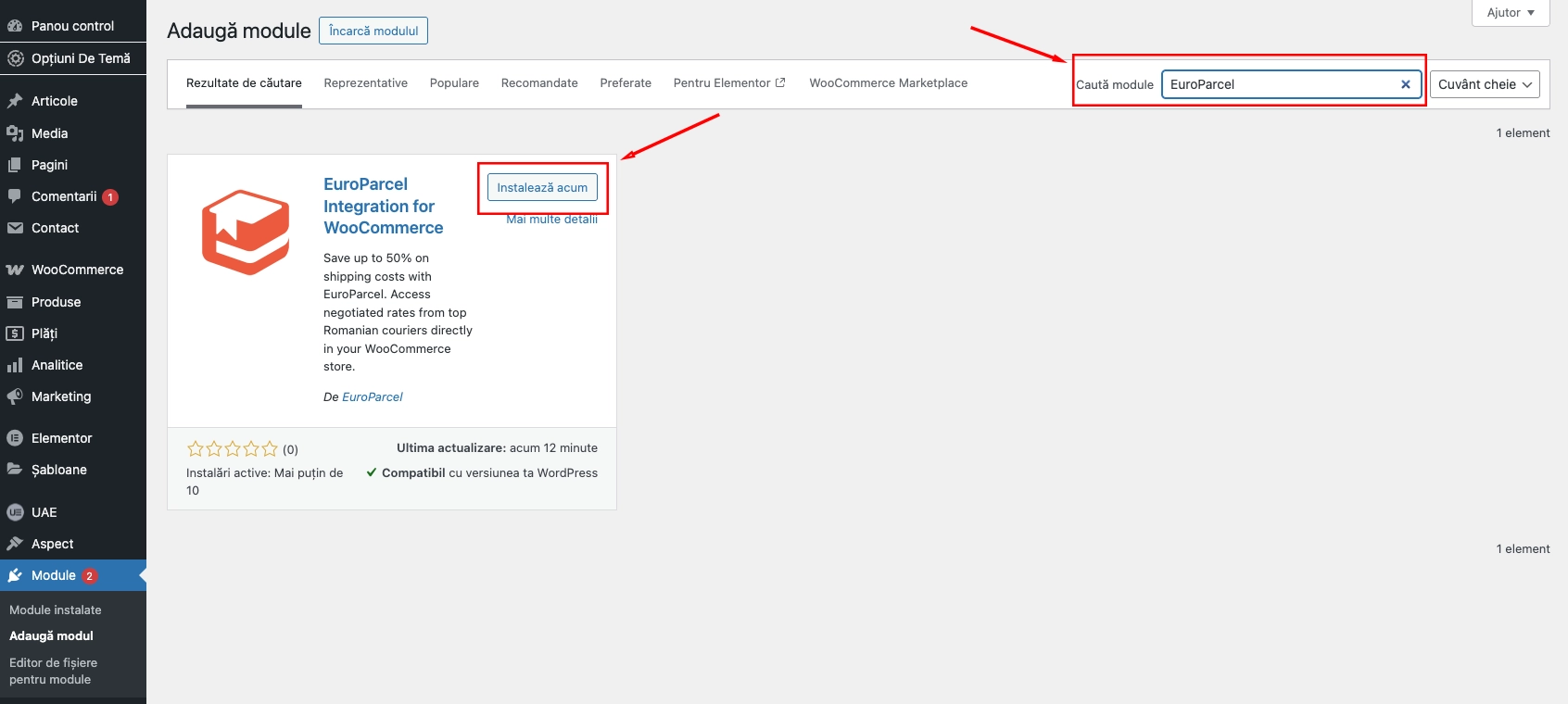Click the Comentarii speech bubble icon
The width and height of the screenshot is (1568, 704).
click(x=15, y=196)
